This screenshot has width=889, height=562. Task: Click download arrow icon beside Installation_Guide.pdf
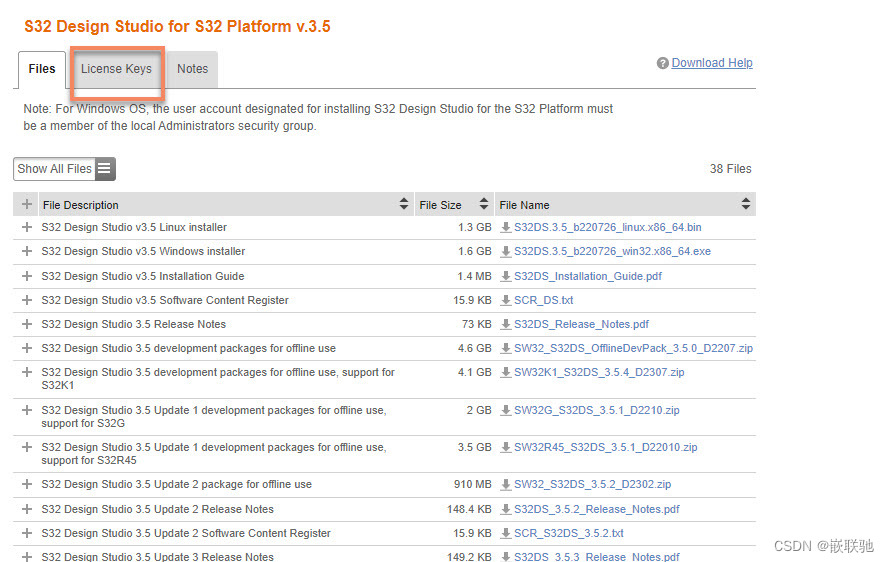506,276
